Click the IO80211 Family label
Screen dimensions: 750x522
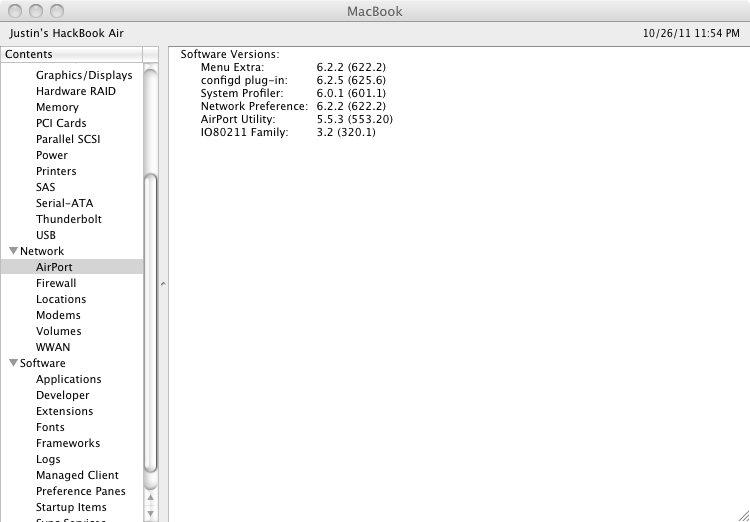pyautogui.click(x=244, y=132)
